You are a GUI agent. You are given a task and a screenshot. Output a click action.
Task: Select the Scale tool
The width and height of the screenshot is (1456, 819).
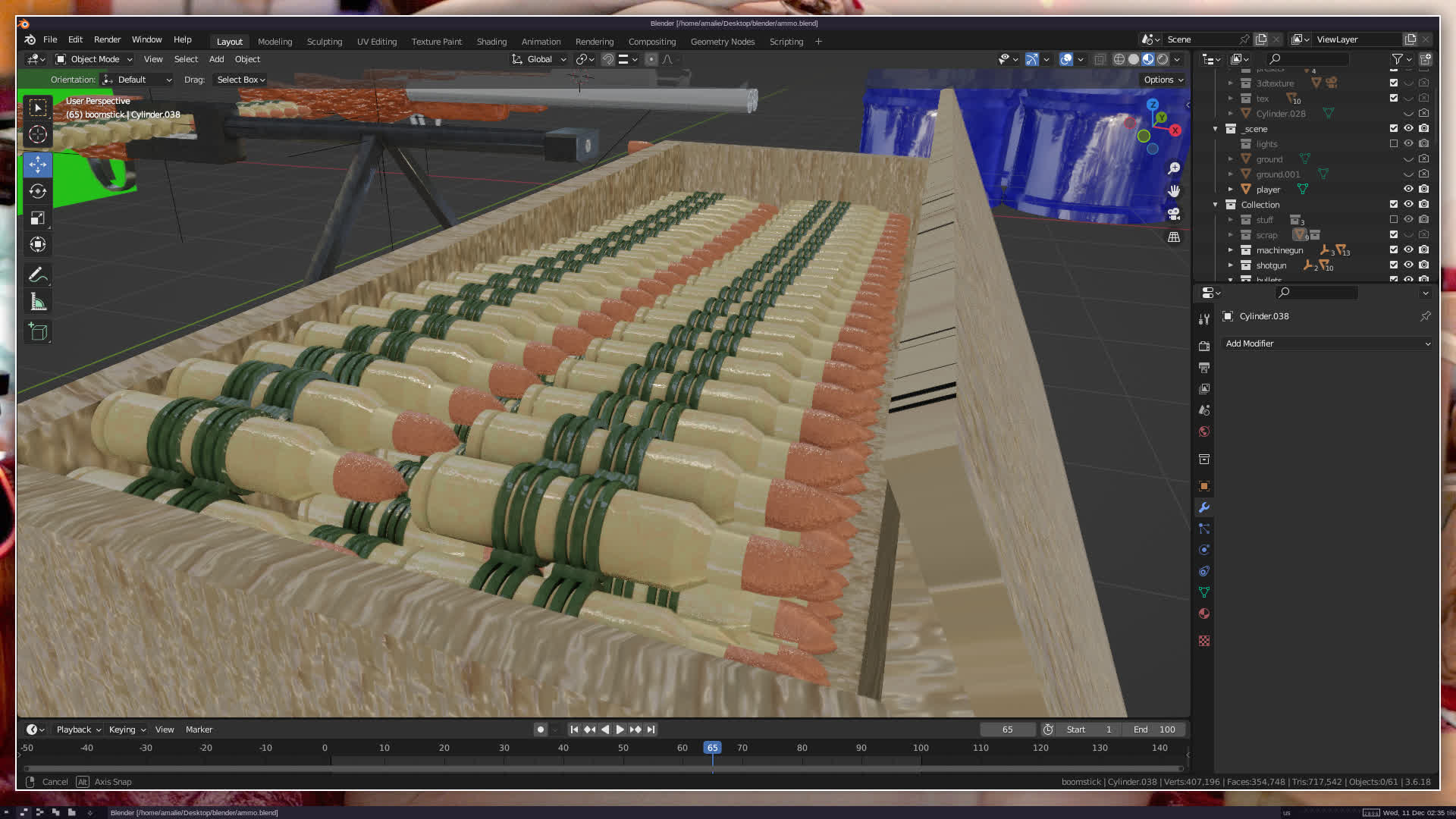tap(38, 218)
